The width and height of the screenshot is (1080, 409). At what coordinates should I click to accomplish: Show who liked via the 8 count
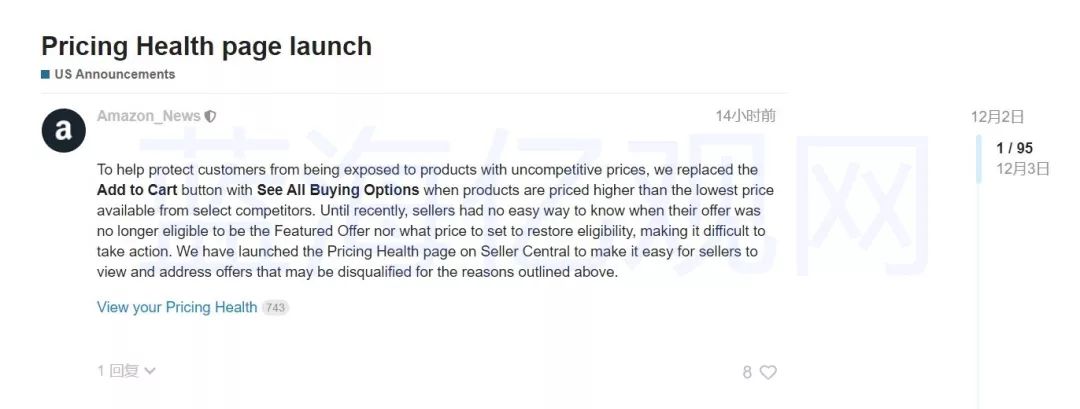coord(747,372)
